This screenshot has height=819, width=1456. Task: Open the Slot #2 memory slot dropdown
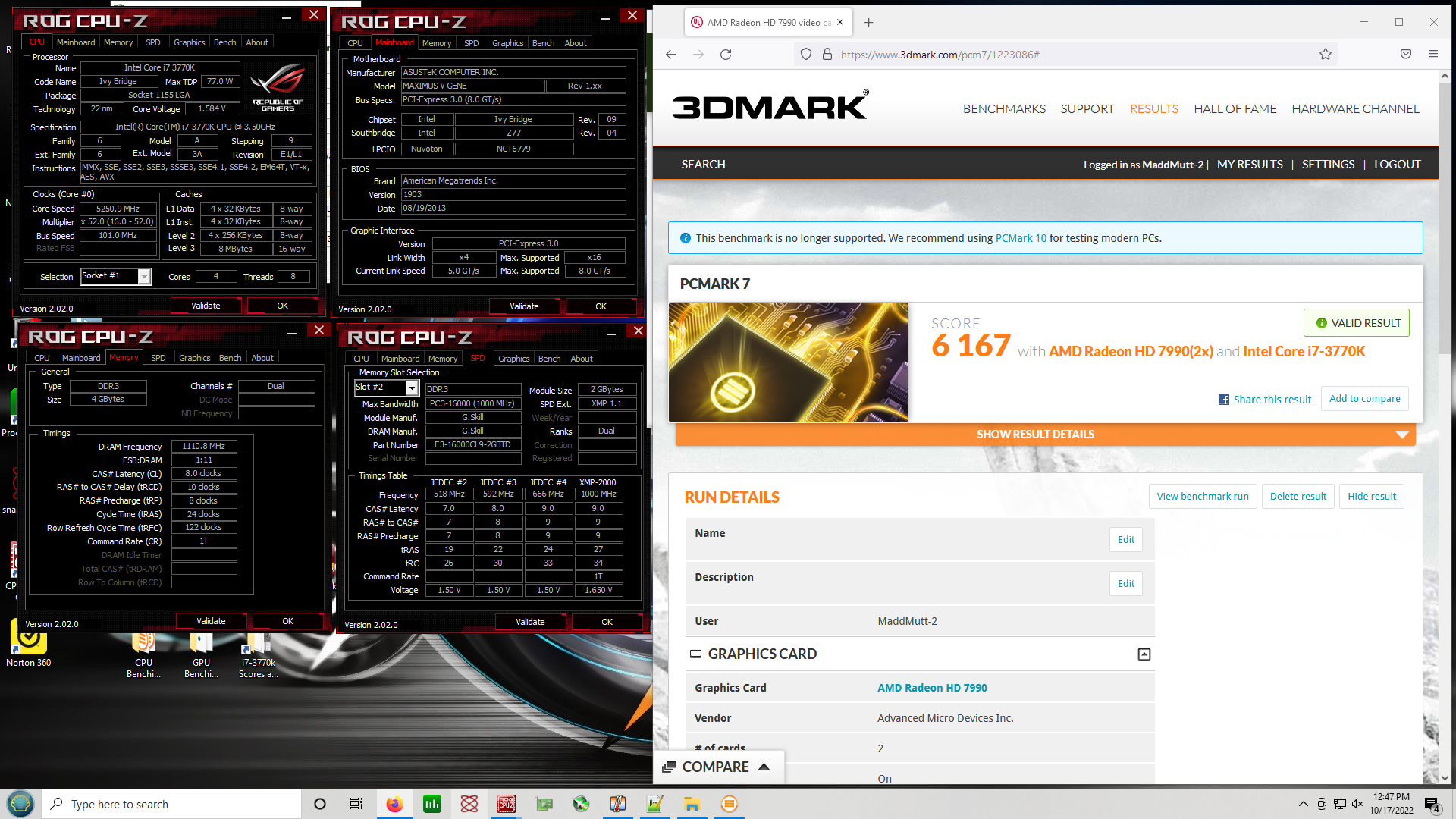[387, 388]
